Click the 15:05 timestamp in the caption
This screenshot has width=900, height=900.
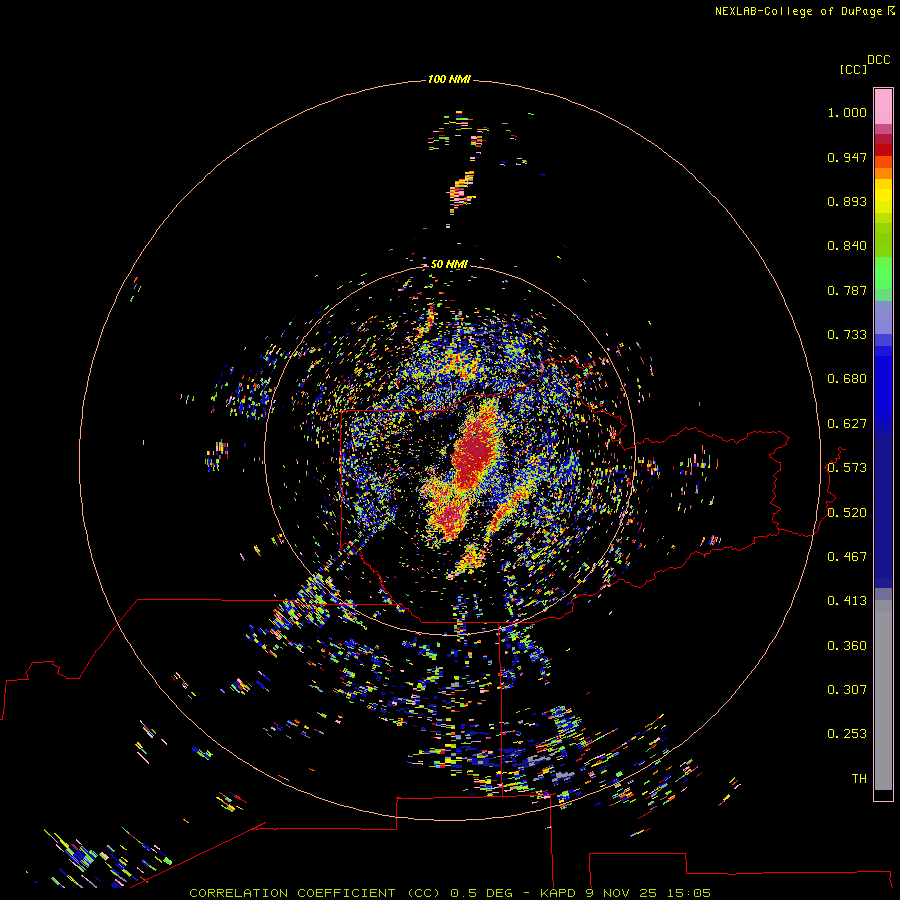click(689, 893)
